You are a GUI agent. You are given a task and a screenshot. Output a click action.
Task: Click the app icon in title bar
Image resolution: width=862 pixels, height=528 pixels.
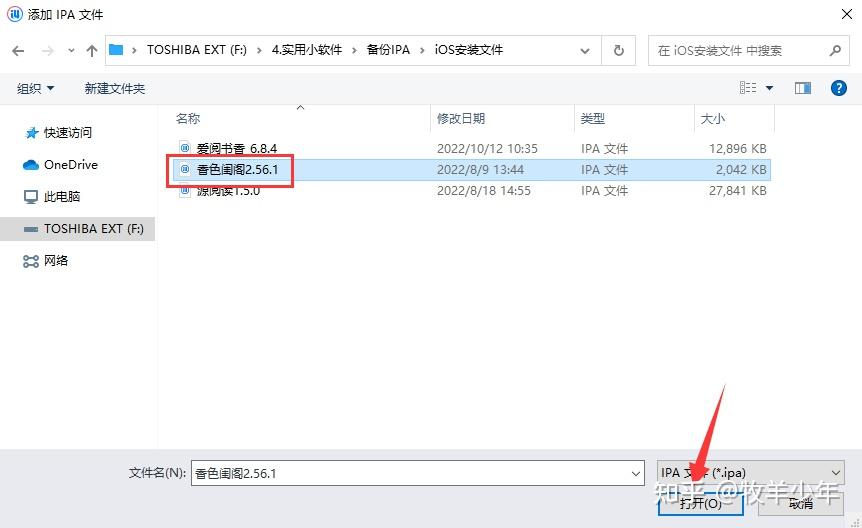(x=15, y=14)
